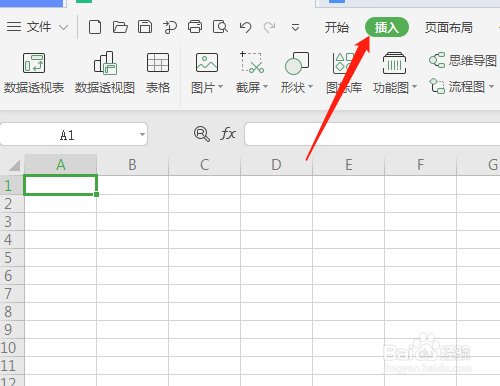Open the 页面布局 tab
Image resolution: width=500 pixels, height=386 pixels.
(x=449, y=27)
